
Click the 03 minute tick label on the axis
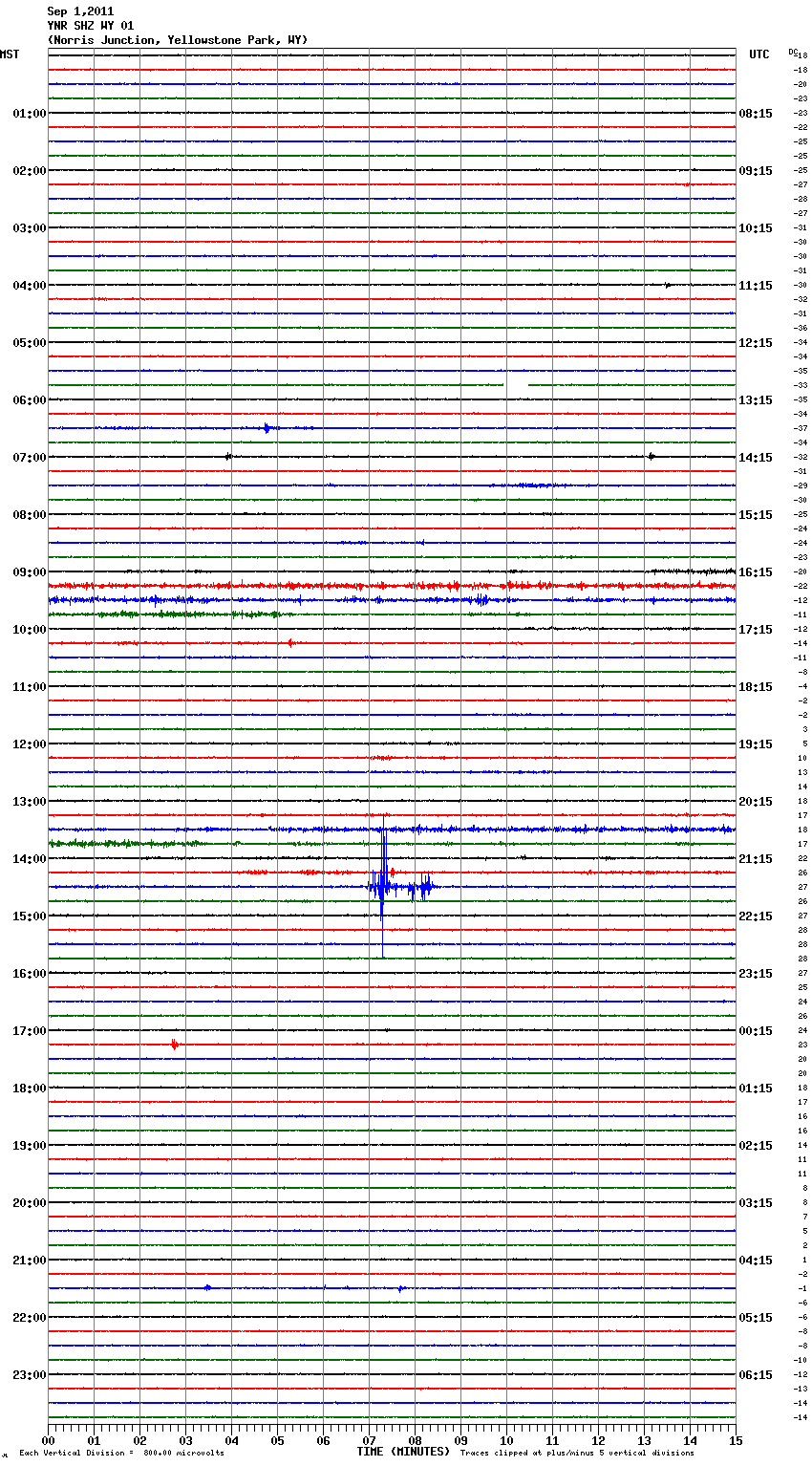coord(185,1440)
